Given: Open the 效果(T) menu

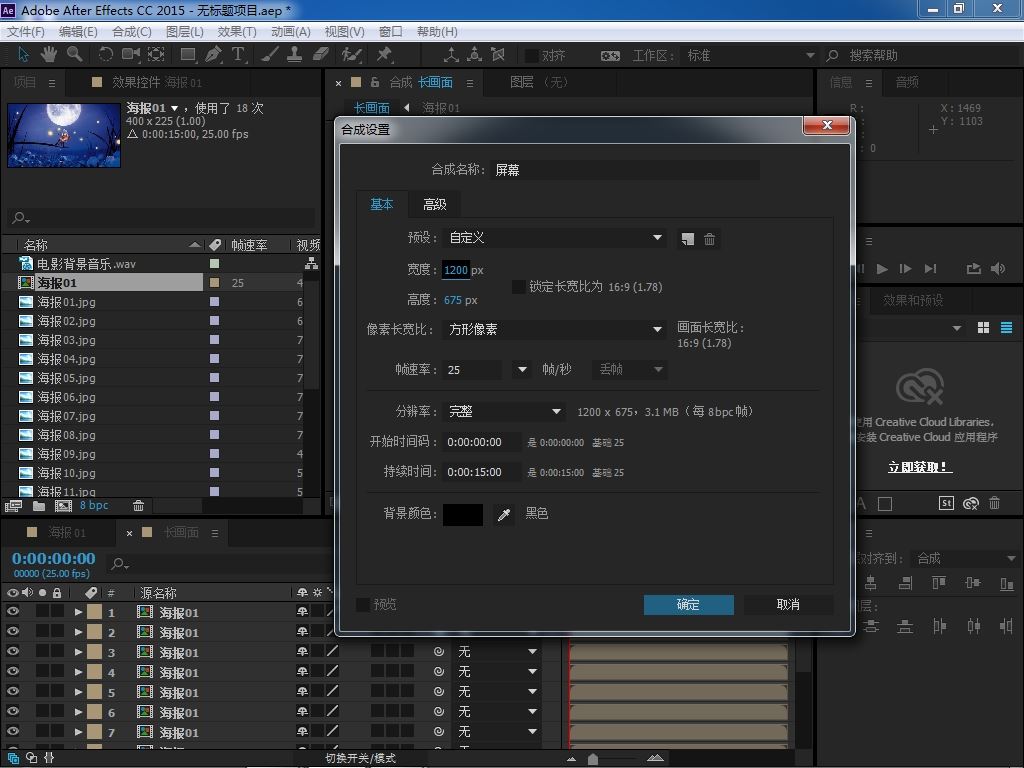Looking at the screenshot, I should click(236, 31).
